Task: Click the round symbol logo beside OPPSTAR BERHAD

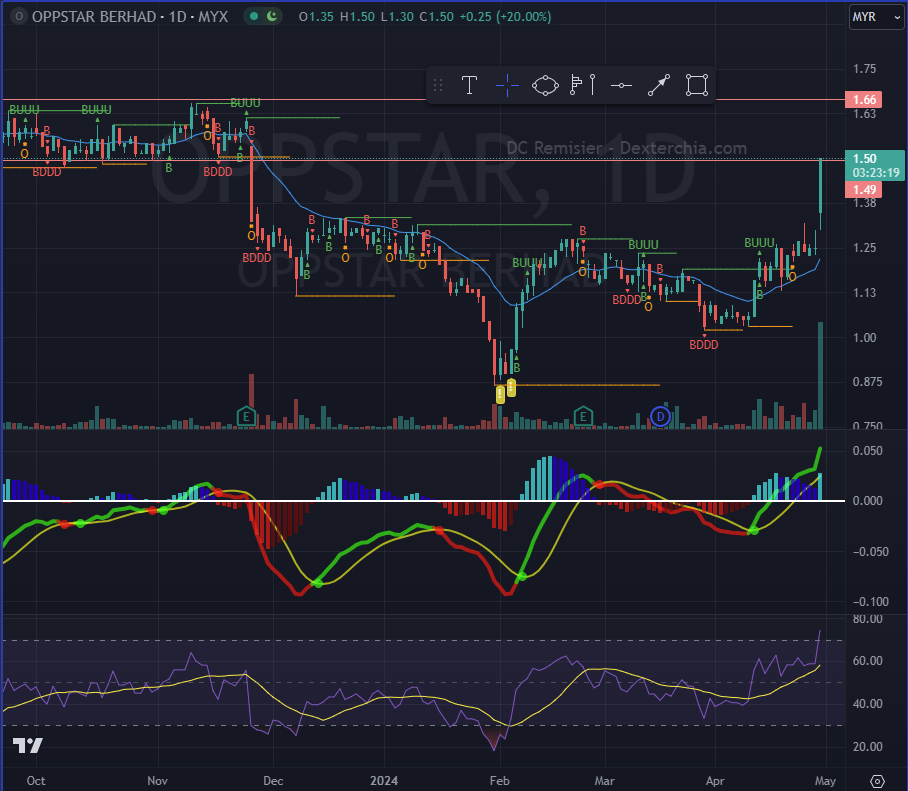Action: pos(19,16)
